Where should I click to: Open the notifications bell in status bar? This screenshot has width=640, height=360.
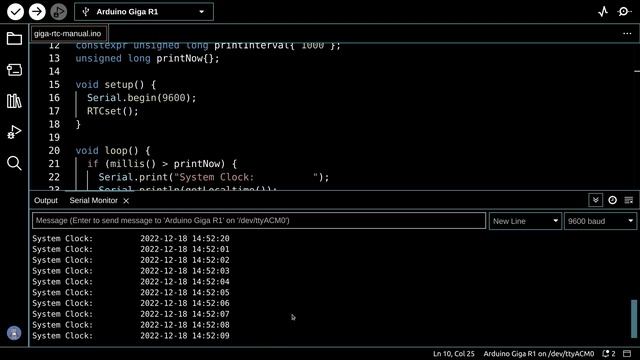(609, 354)
